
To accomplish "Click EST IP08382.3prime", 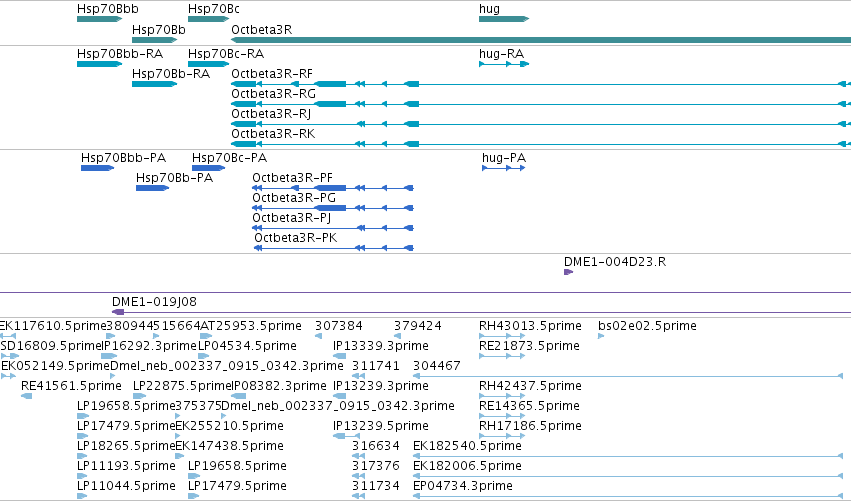I will click(x=279, y=386).
